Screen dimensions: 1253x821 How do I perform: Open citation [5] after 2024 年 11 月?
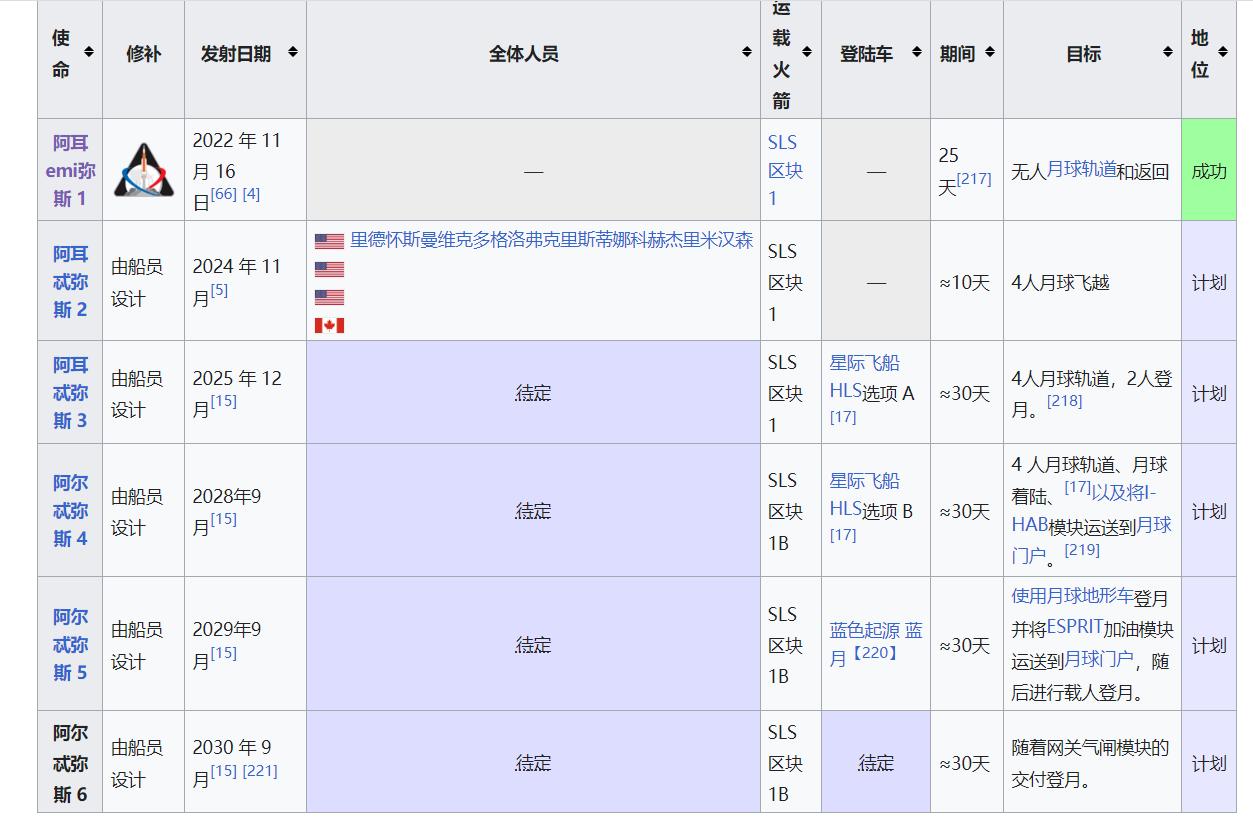219,290
